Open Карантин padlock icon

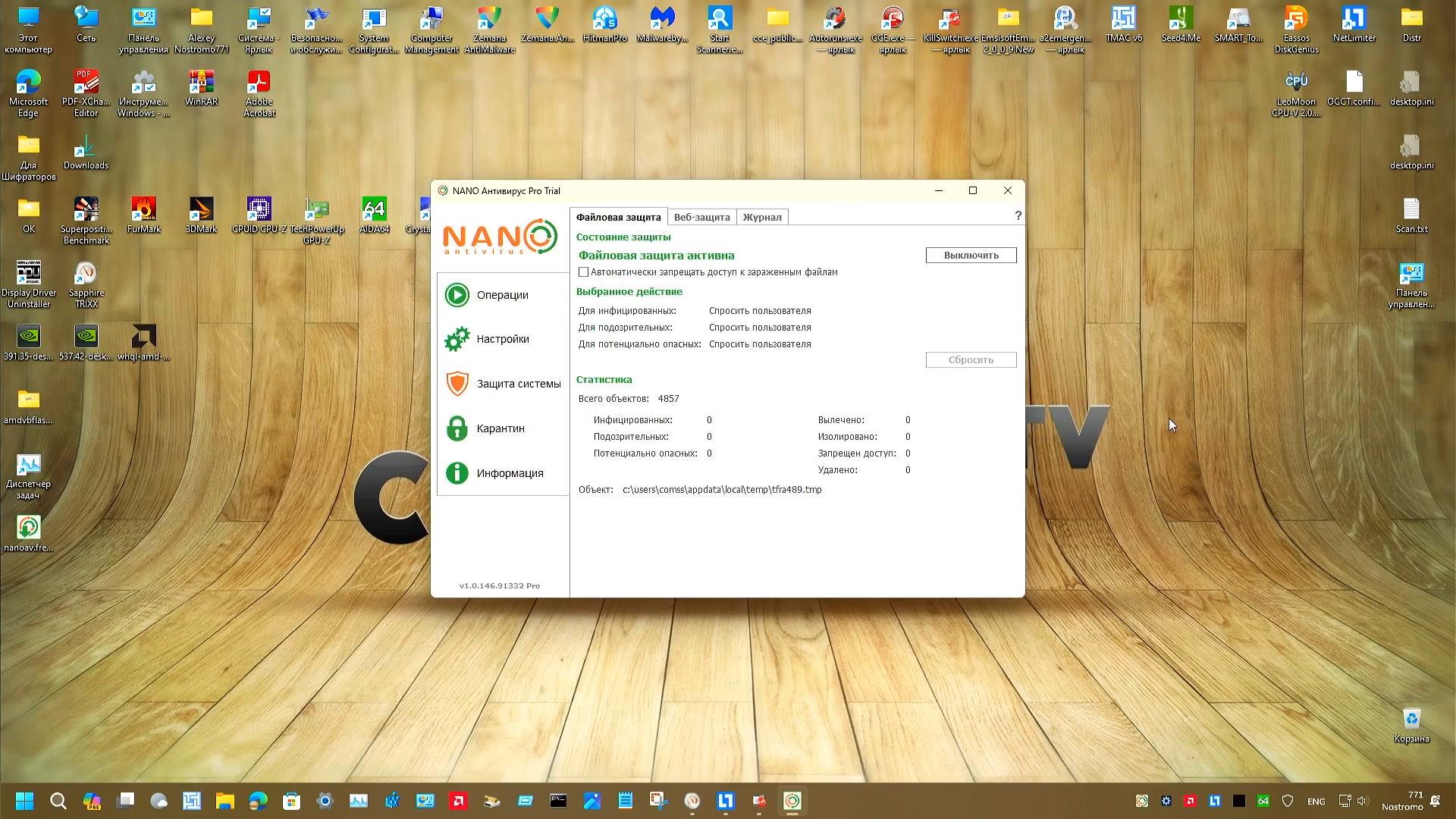click(x=457, y=428)
